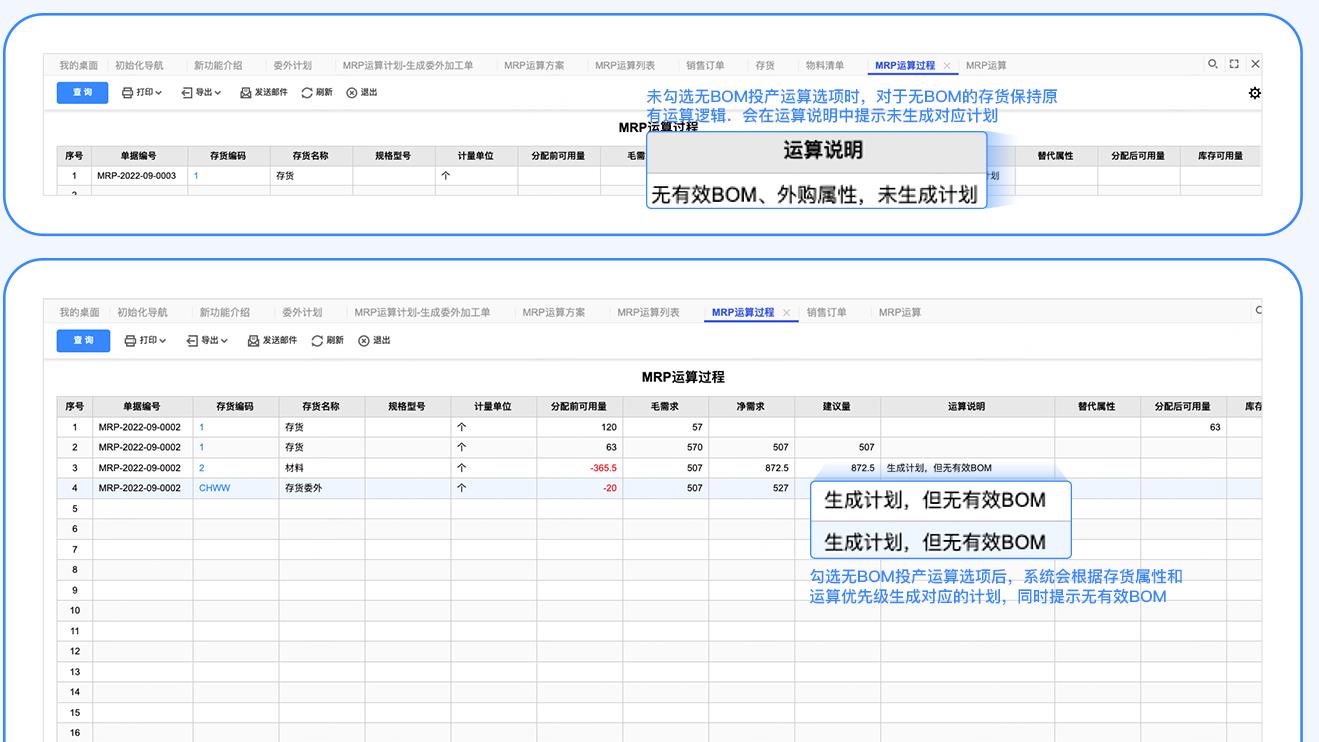The width and height of the screenshot is (1319, 742).
Task: Click 库存可用量 column header in upper table
Action: 1220,156
